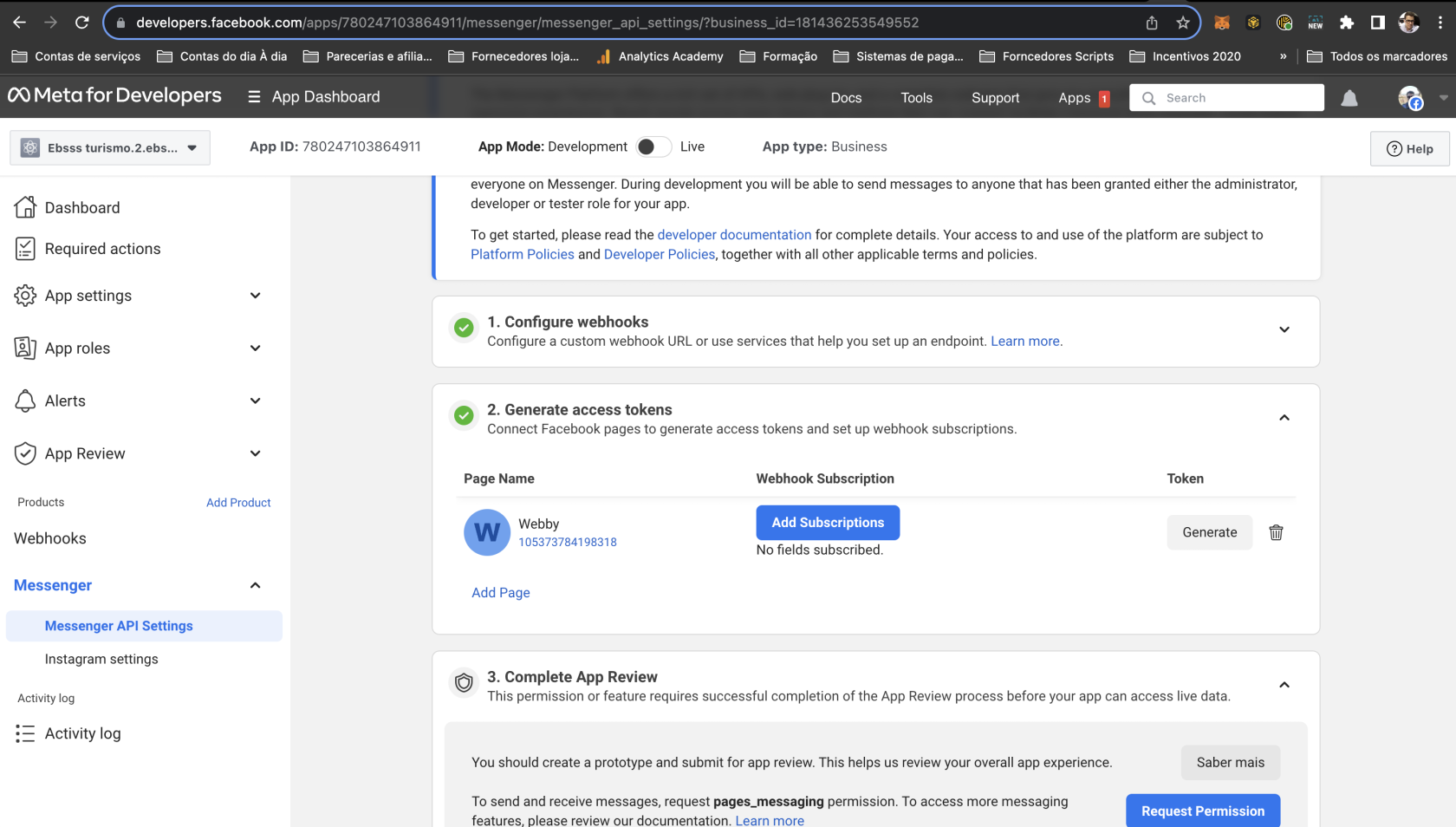Click the Activity log list icon

point(25,733)
